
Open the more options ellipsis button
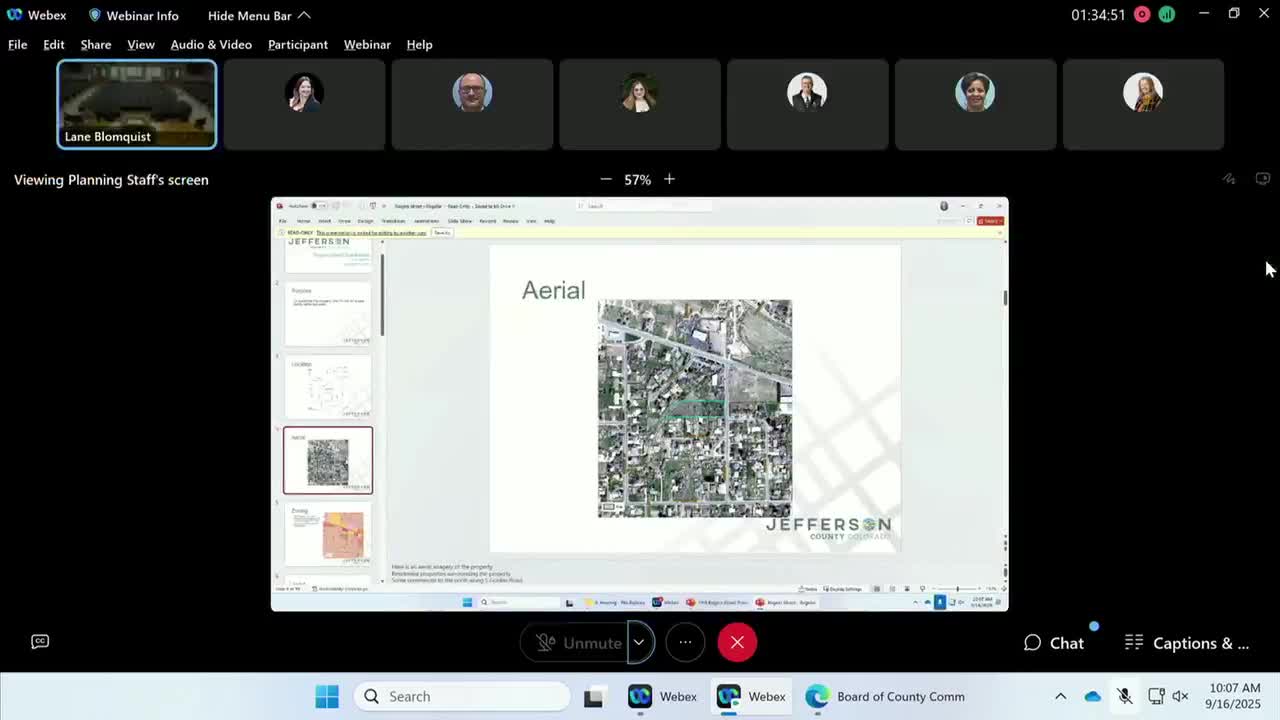[685, 643]
